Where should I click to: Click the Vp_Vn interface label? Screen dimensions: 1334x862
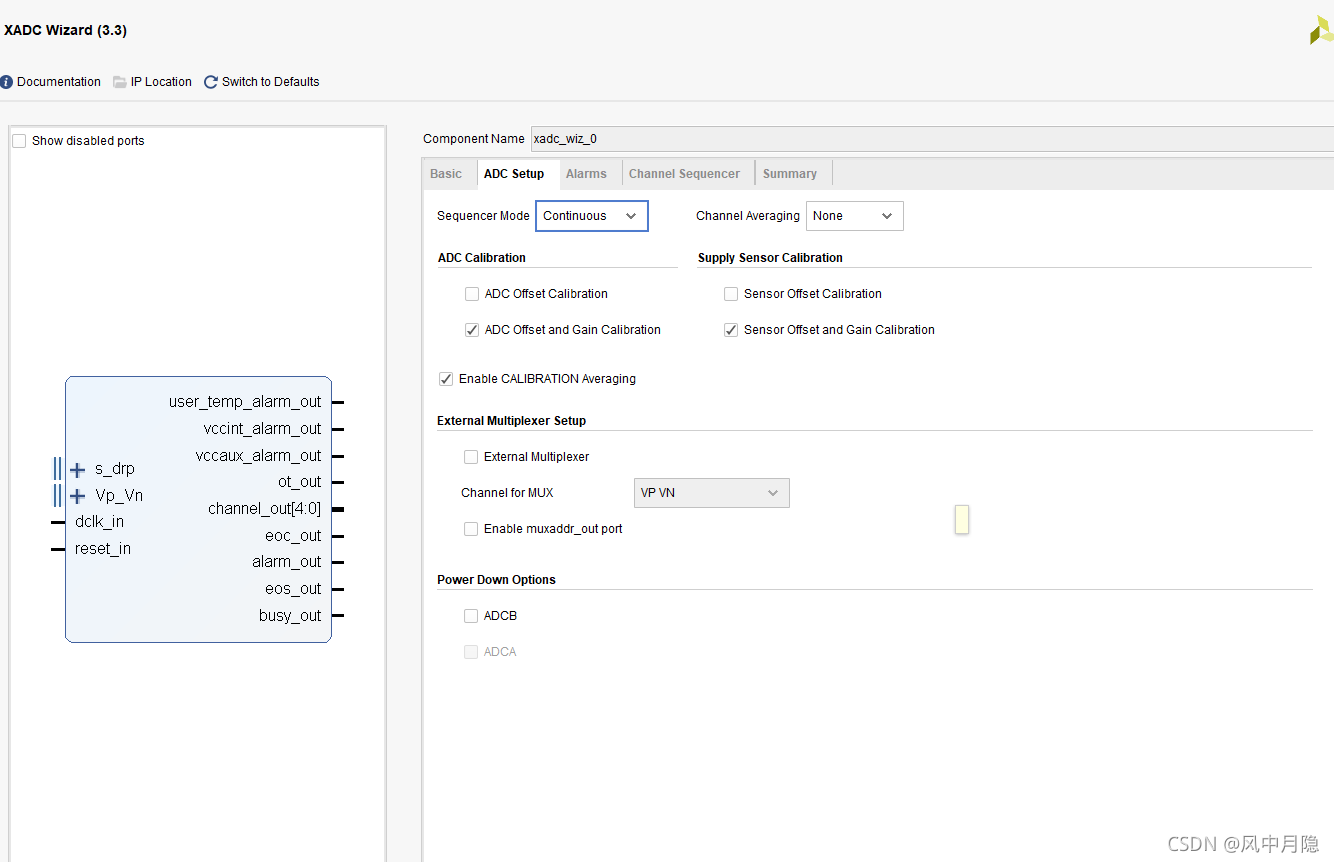point(119,496)
